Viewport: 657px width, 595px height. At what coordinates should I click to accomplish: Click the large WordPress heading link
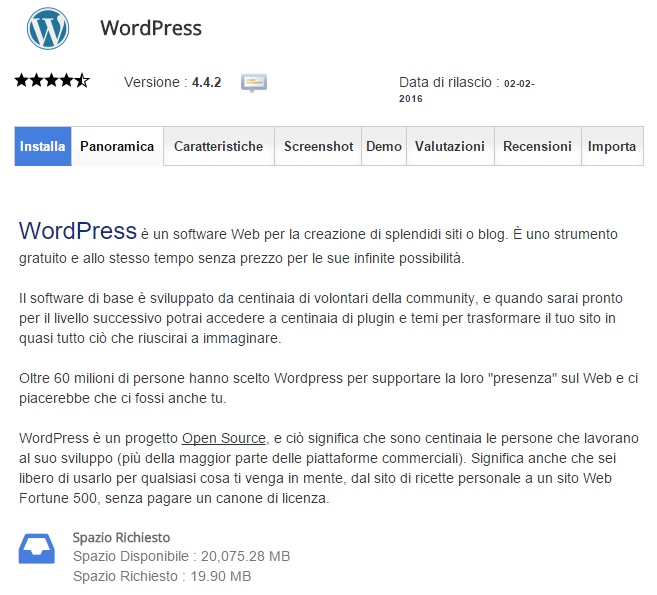78,230
